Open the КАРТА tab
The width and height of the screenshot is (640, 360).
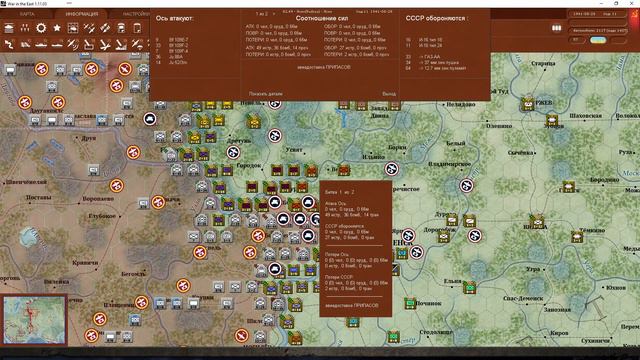(27, 14)
